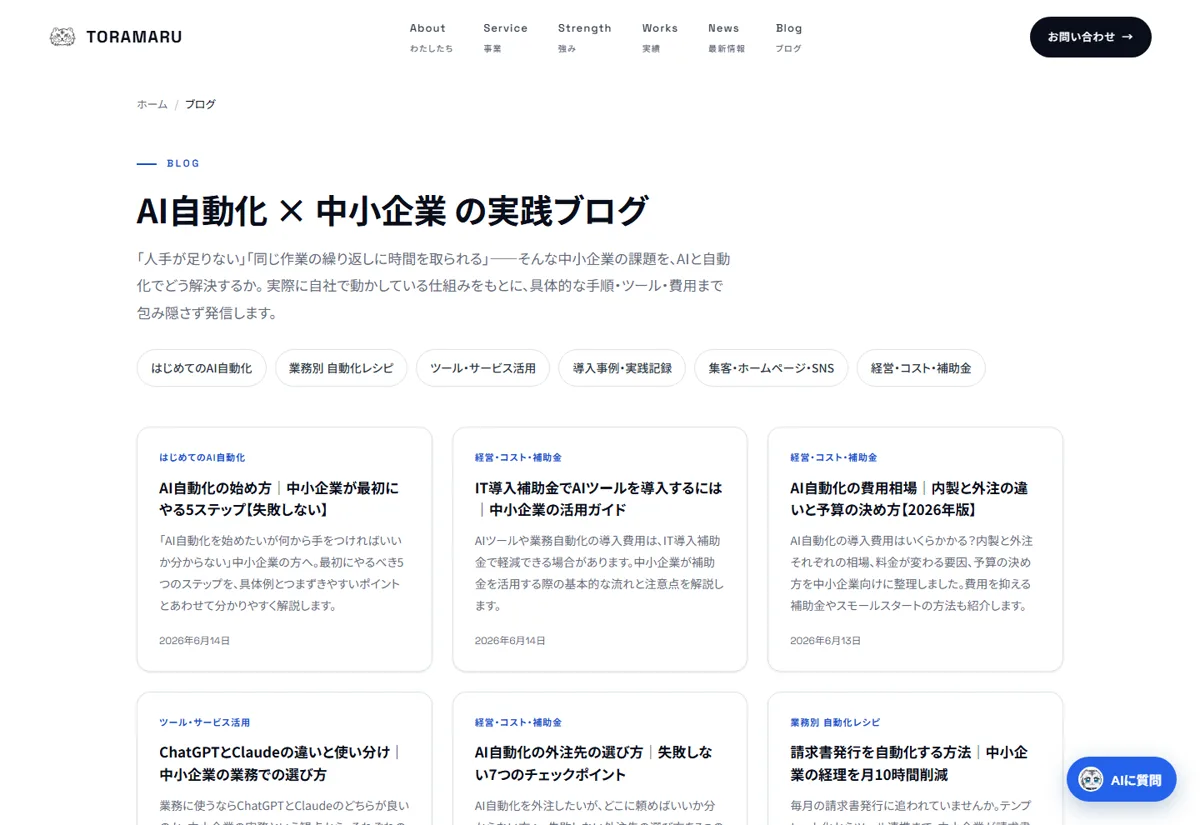The image size is (1200, 825).
Task: Click the summary text of 費用相場 card
Action: click(912, 573)
